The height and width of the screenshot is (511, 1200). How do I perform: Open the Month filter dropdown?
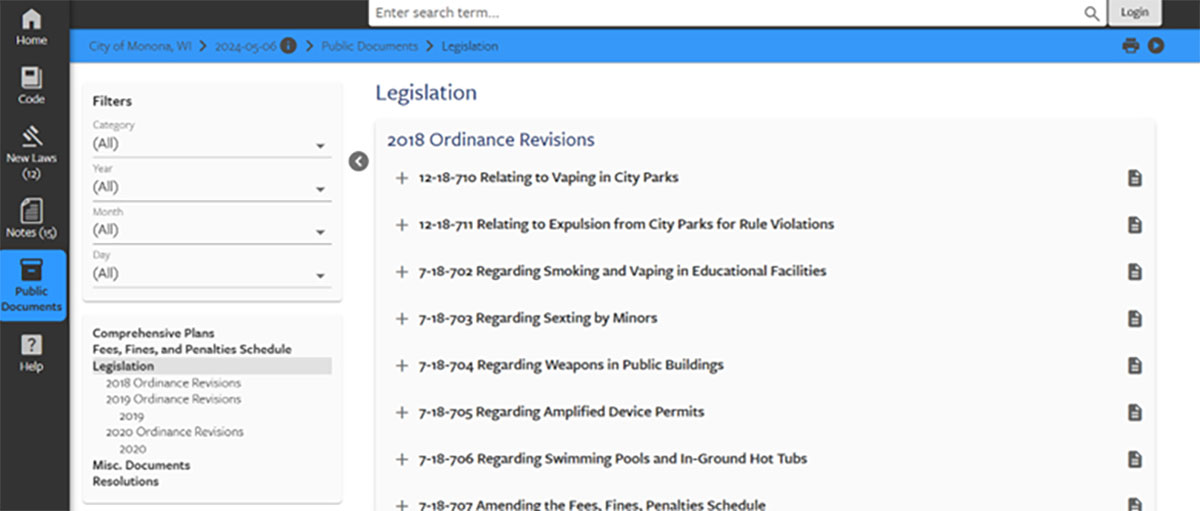[210, 230]
